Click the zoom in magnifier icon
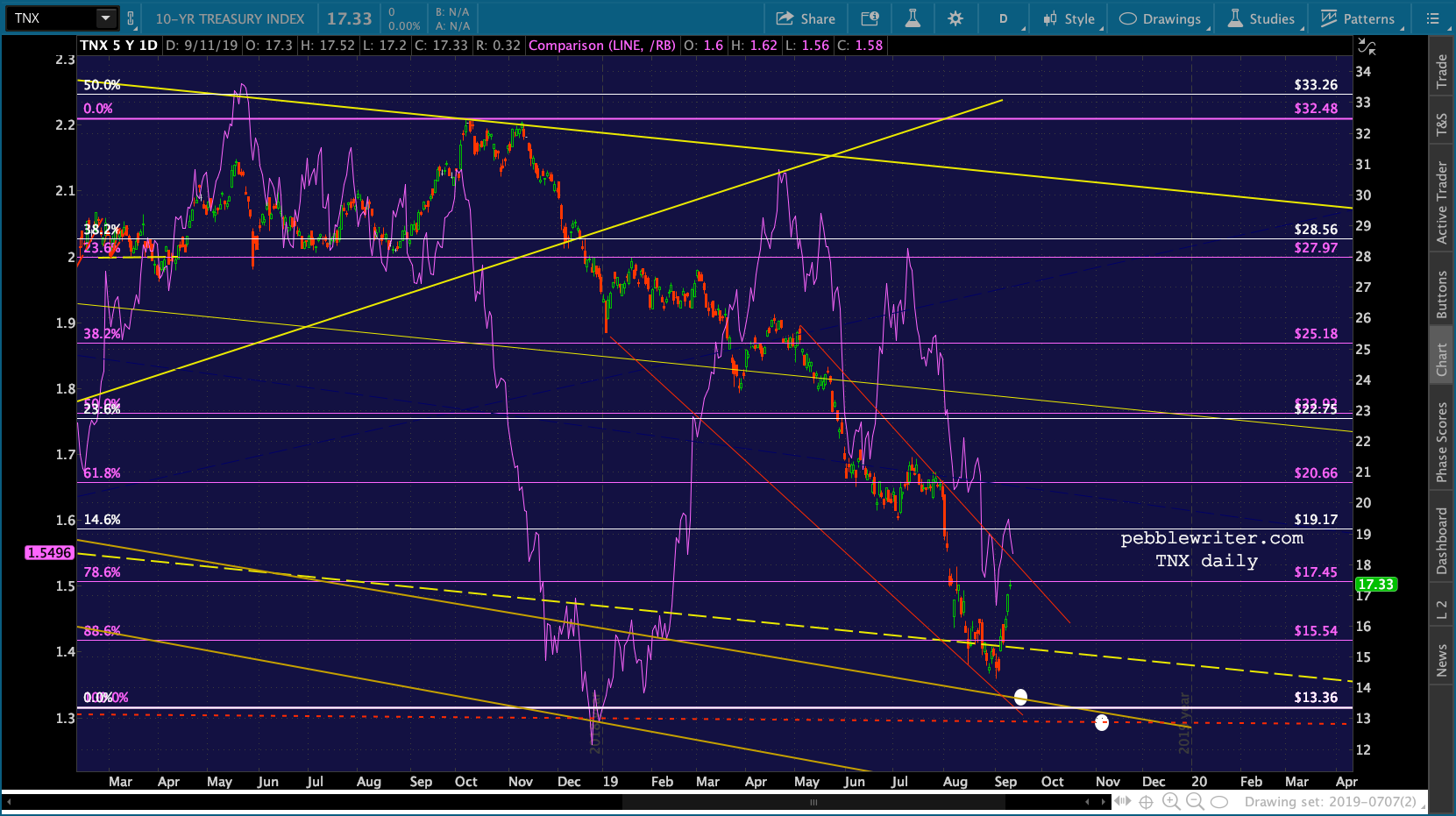The height and width of the screenshot is (816, 1456). [x=1170, y=801]
